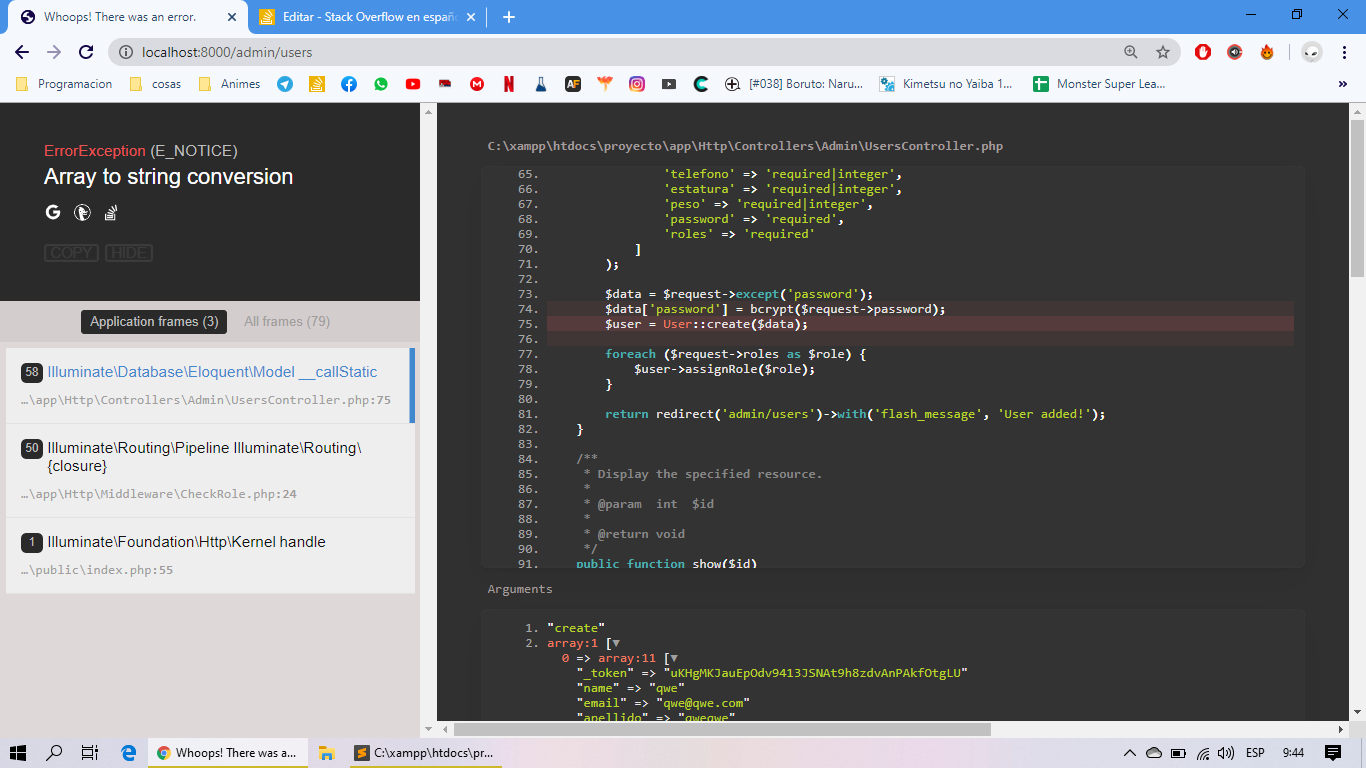This screenshot has height=768, width=1366.
Task: Open the Whoops! Chrome window taskbar button
Action: click(x=226, y=752)
